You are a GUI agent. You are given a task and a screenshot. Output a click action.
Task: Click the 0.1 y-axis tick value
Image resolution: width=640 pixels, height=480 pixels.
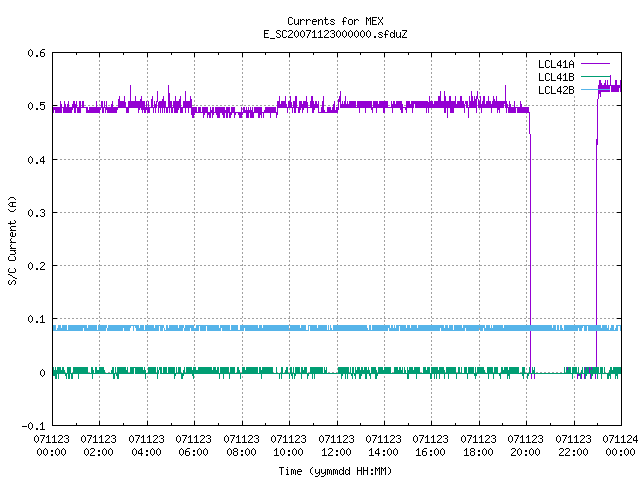(36, 319)
